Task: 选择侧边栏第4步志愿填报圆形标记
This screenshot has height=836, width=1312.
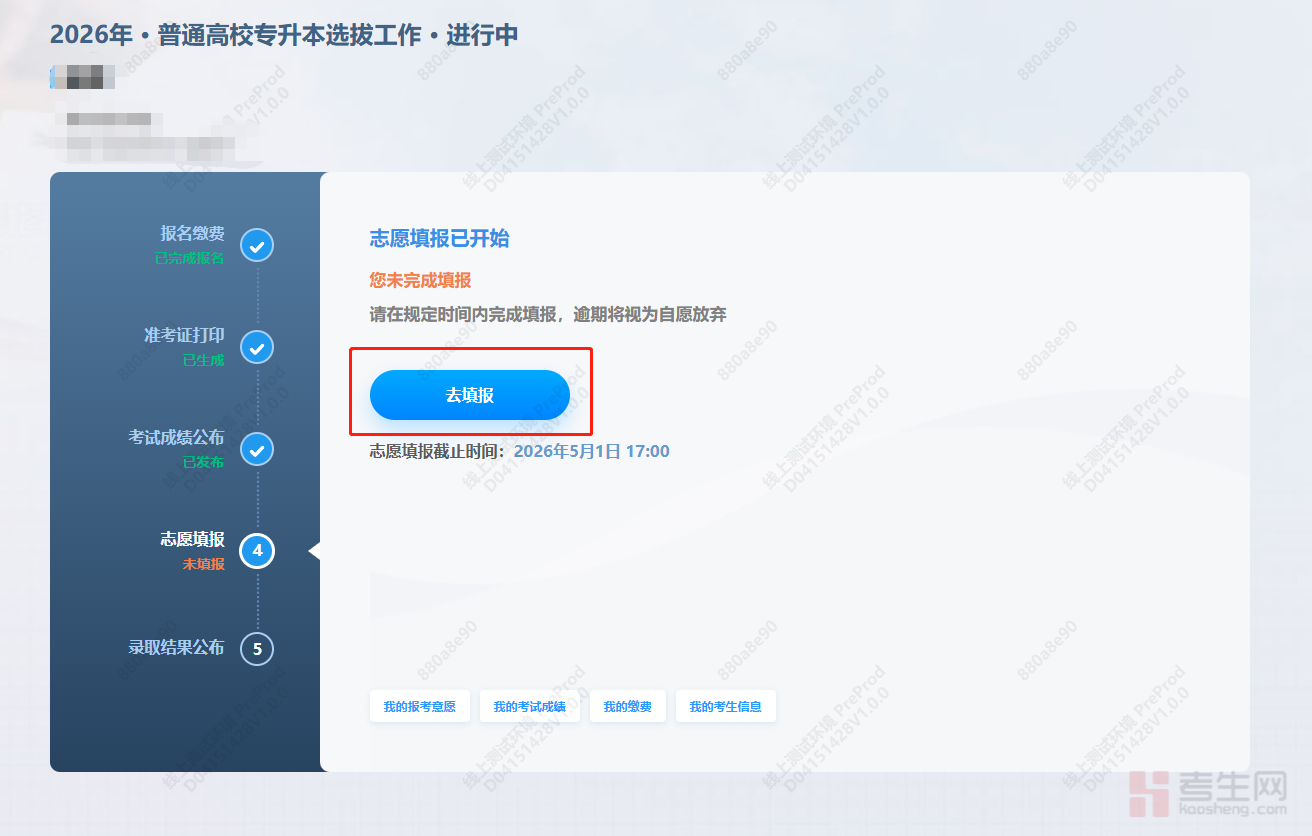Action: click(x=256, y=551)
